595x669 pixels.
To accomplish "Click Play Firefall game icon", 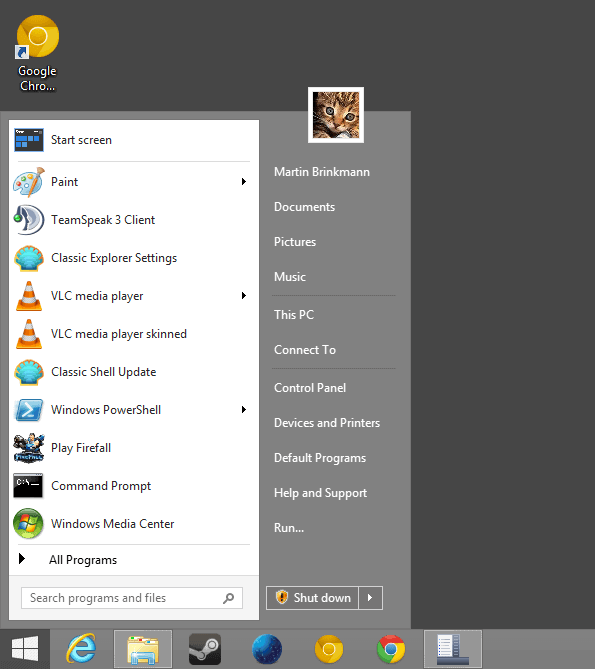I will click(x=29, y=448).
